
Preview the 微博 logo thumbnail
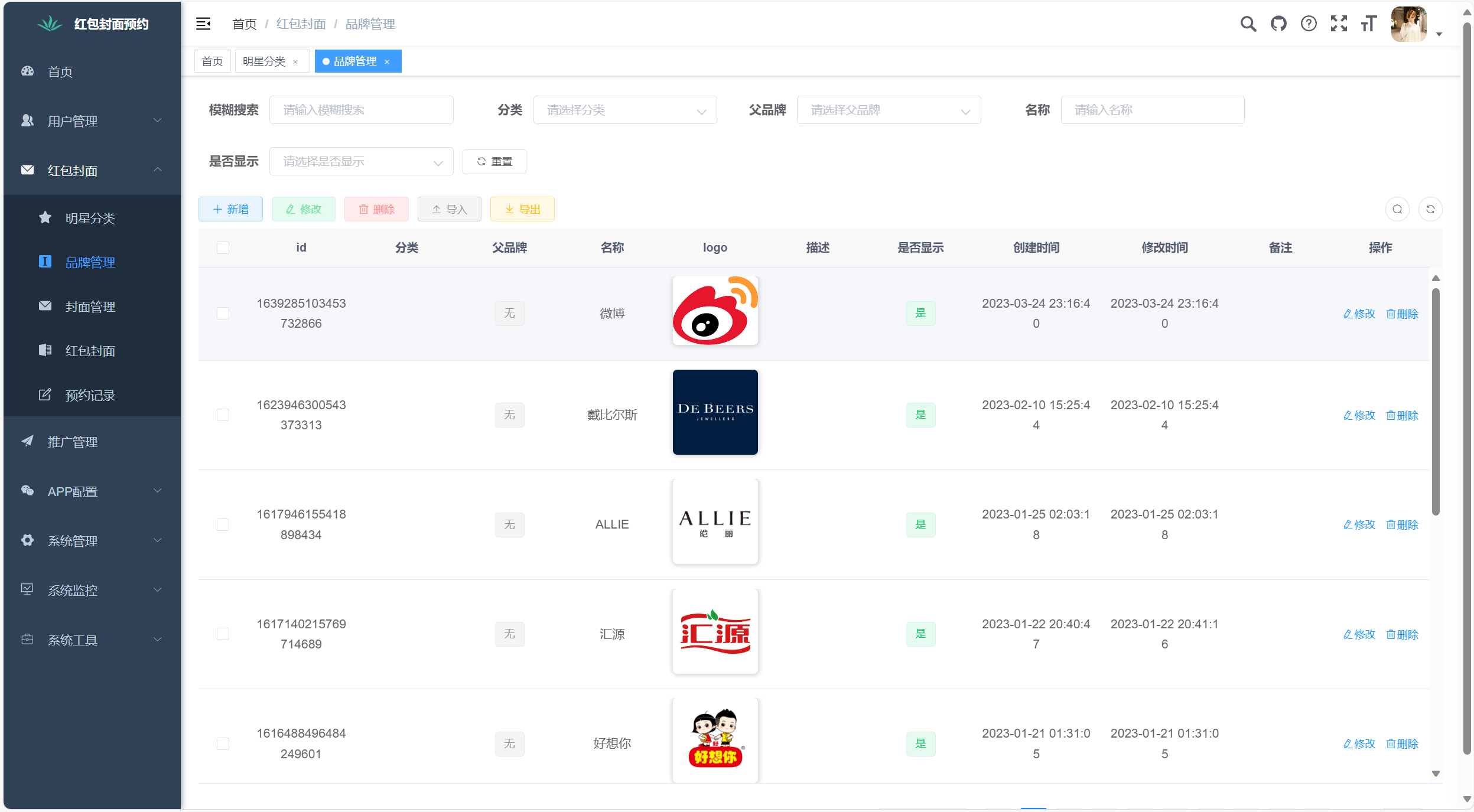pos(715,311)
